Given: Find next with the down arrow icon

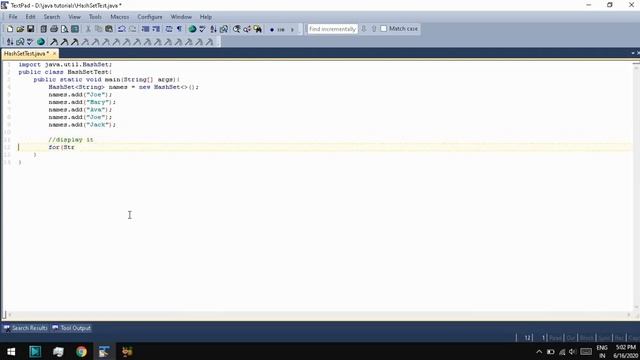Looking at the screenshot, I should [364, 29].
